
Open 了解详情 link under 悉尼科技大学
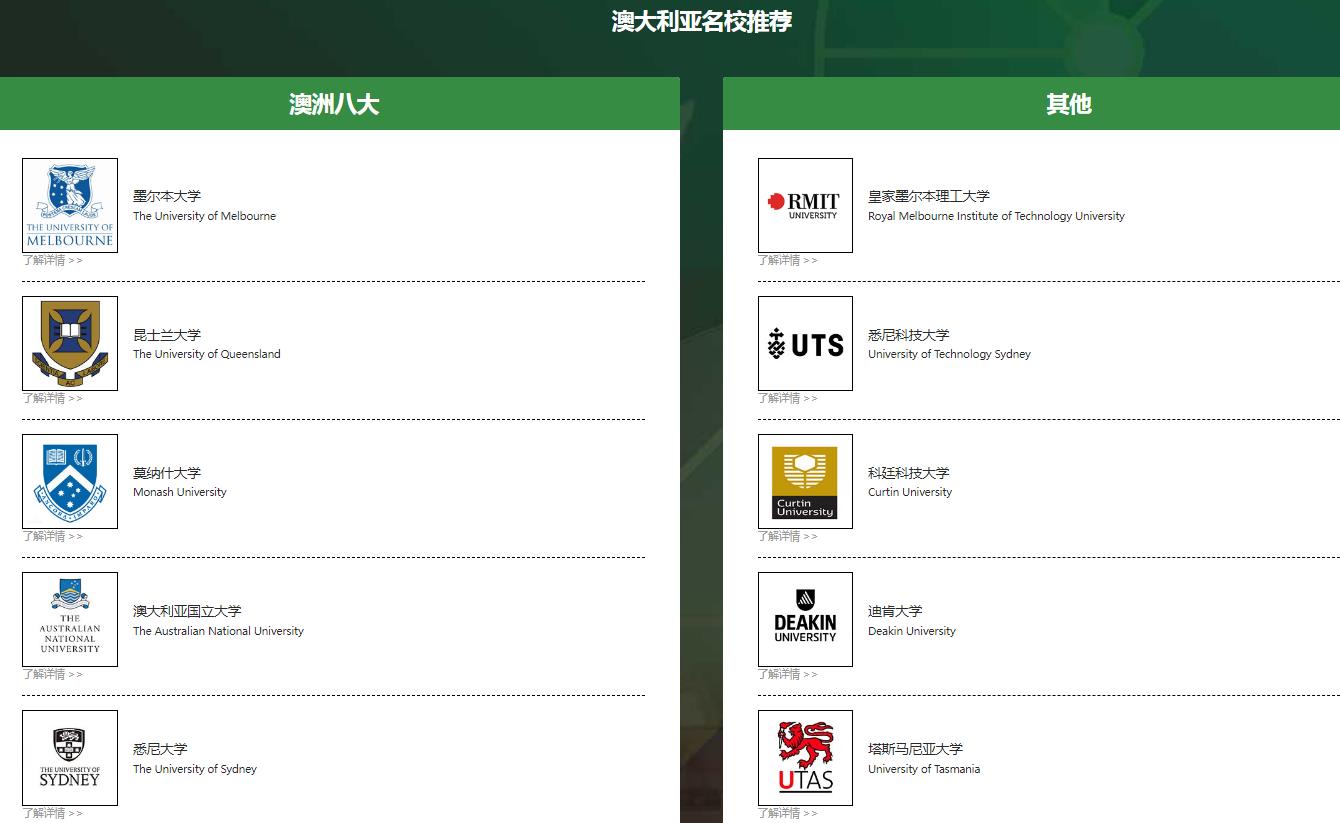[x=781, y=398]
